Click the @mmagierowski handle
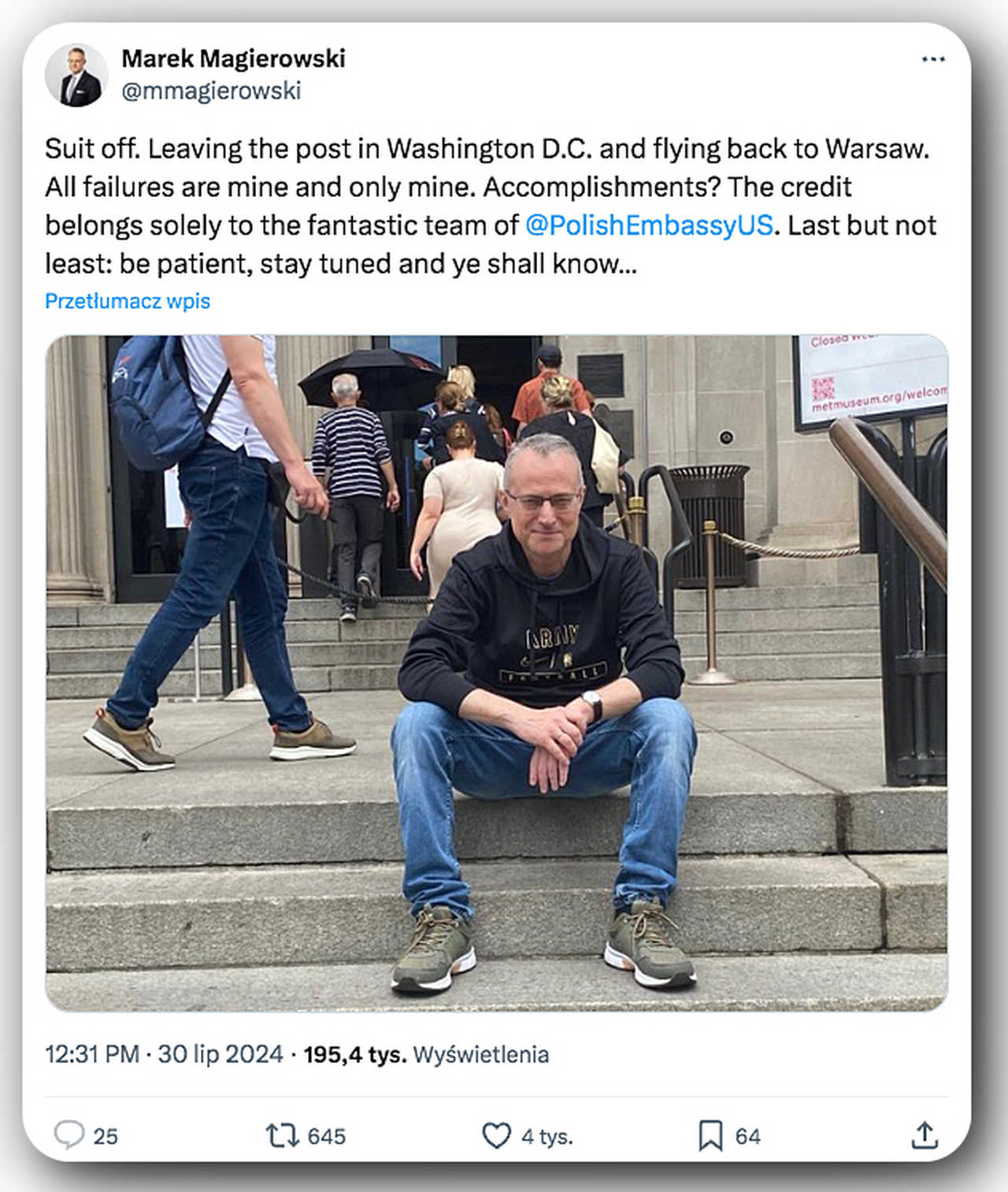The height and width of the screenshot is (1192, 1008). (x=211, y=91)
